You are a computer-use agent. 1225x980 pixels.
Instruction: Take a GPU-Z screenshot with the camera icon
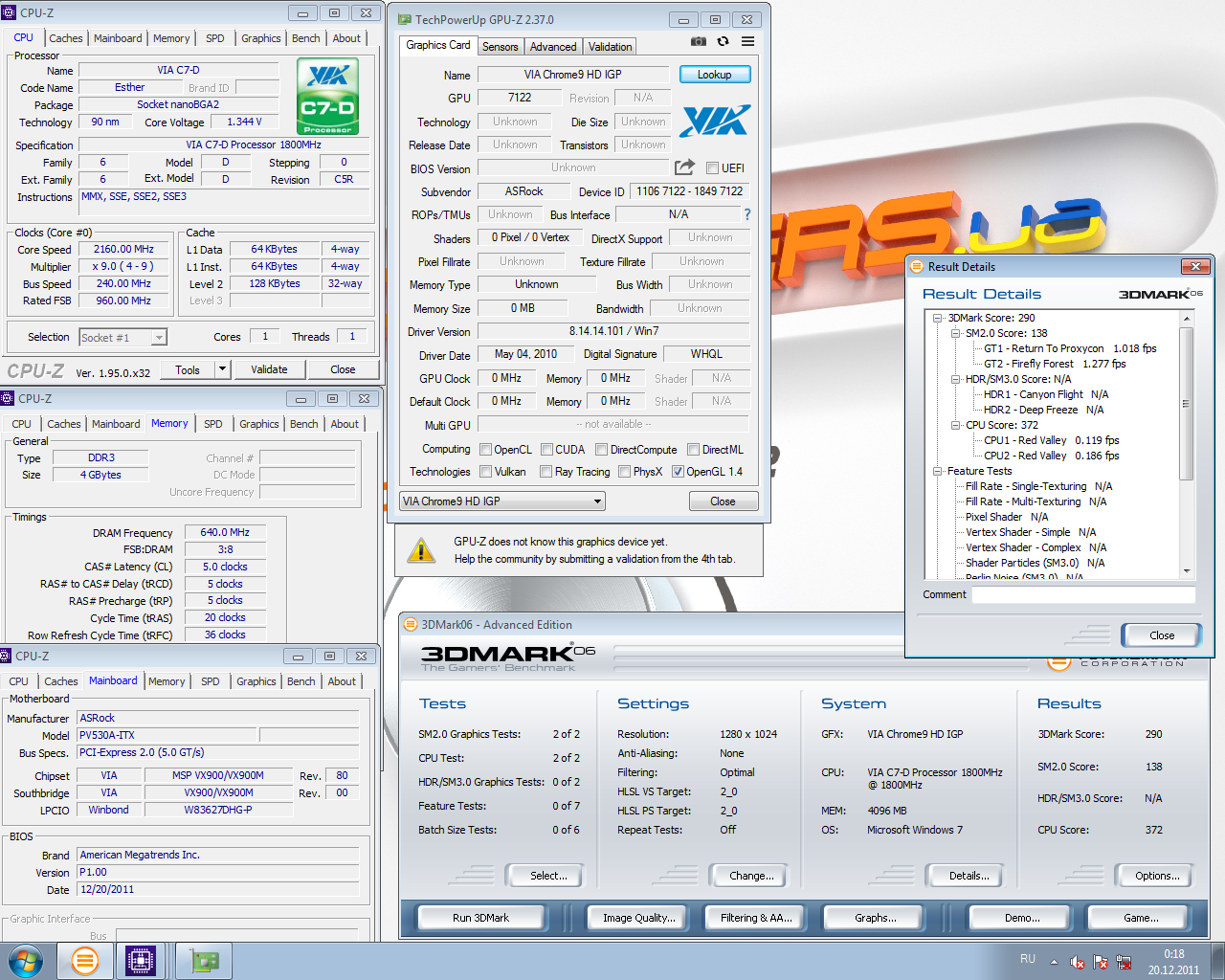click(x=699, y=42)
